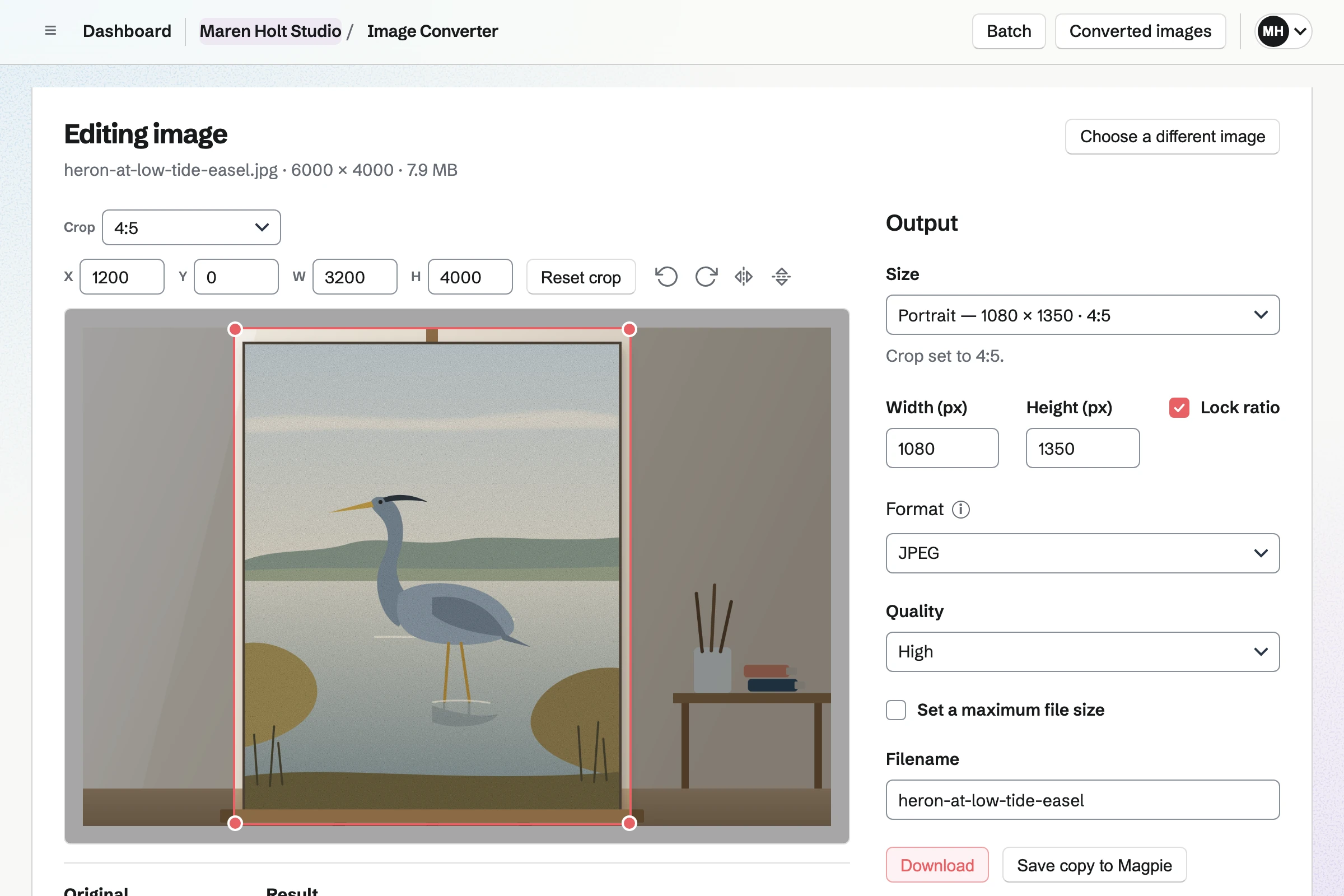1344x896 pixels.
Task: Click Choose a different image
Action: pyautogui.click(x=1172, y=137)
